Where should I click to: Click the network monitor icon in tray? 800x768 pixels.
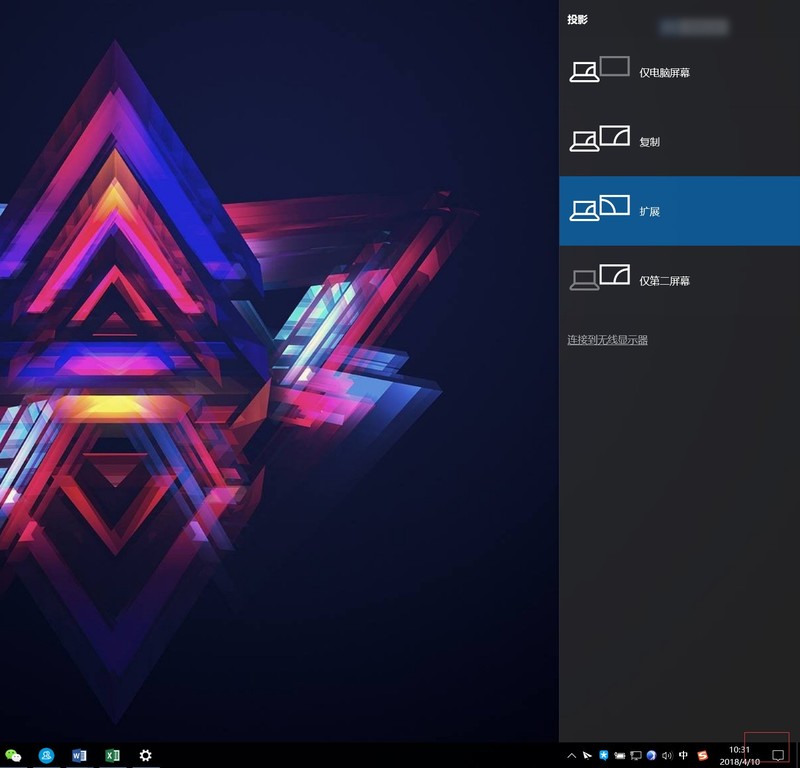point(635,755)
